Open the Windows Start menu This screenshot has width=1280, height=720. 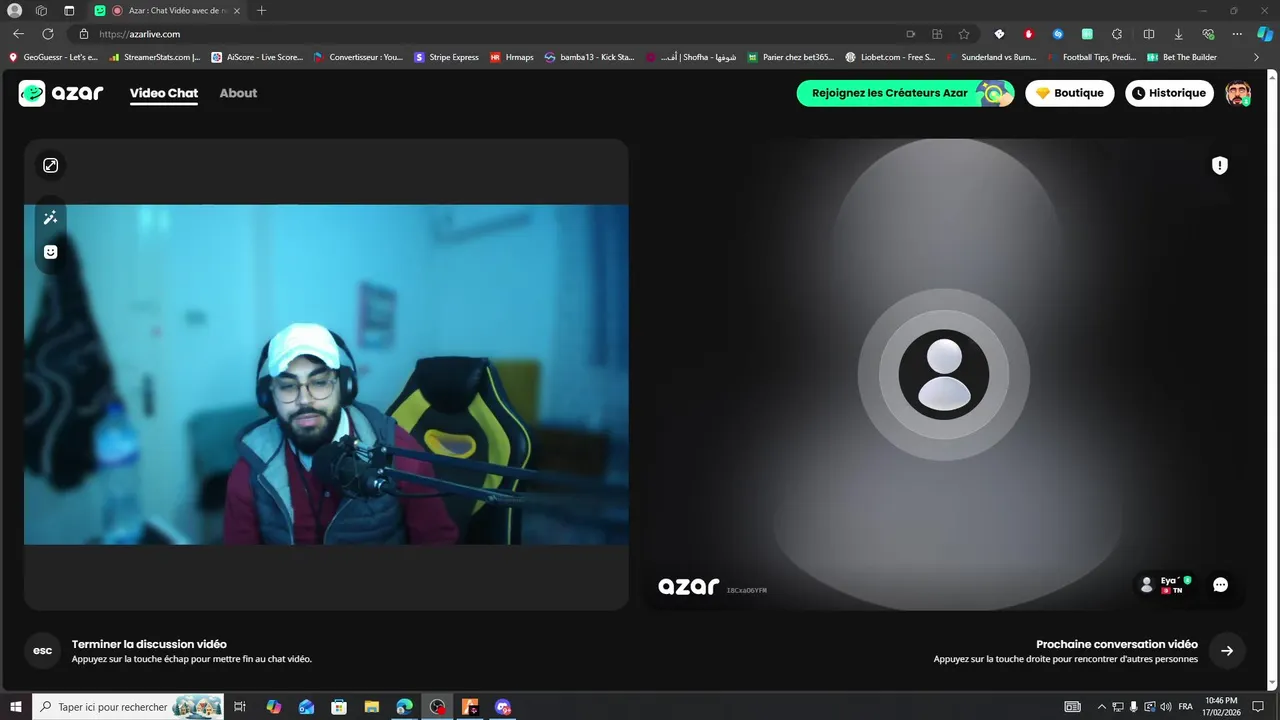[15, 707]
